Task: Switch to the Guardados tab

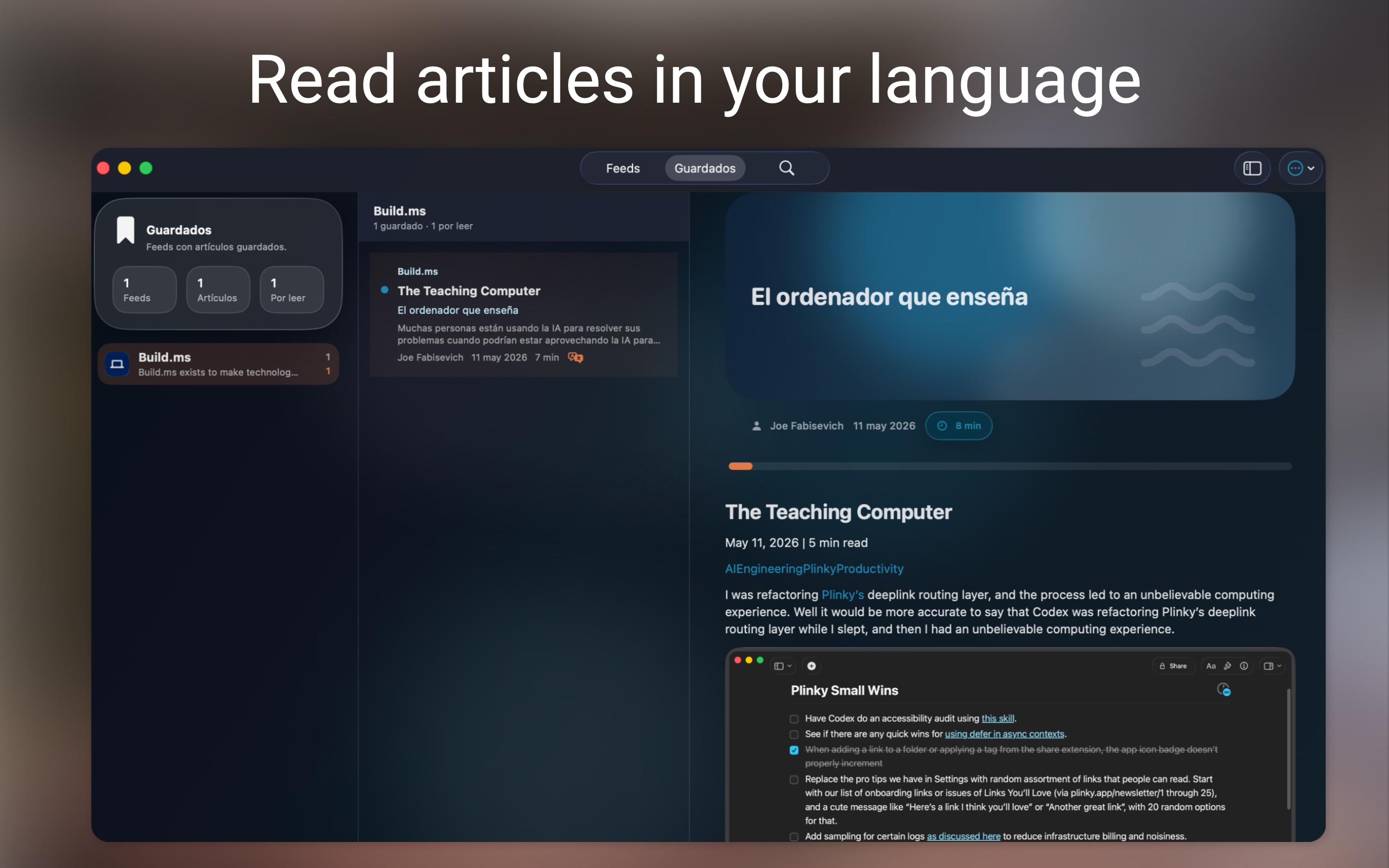Action: [x=704, y=168]
